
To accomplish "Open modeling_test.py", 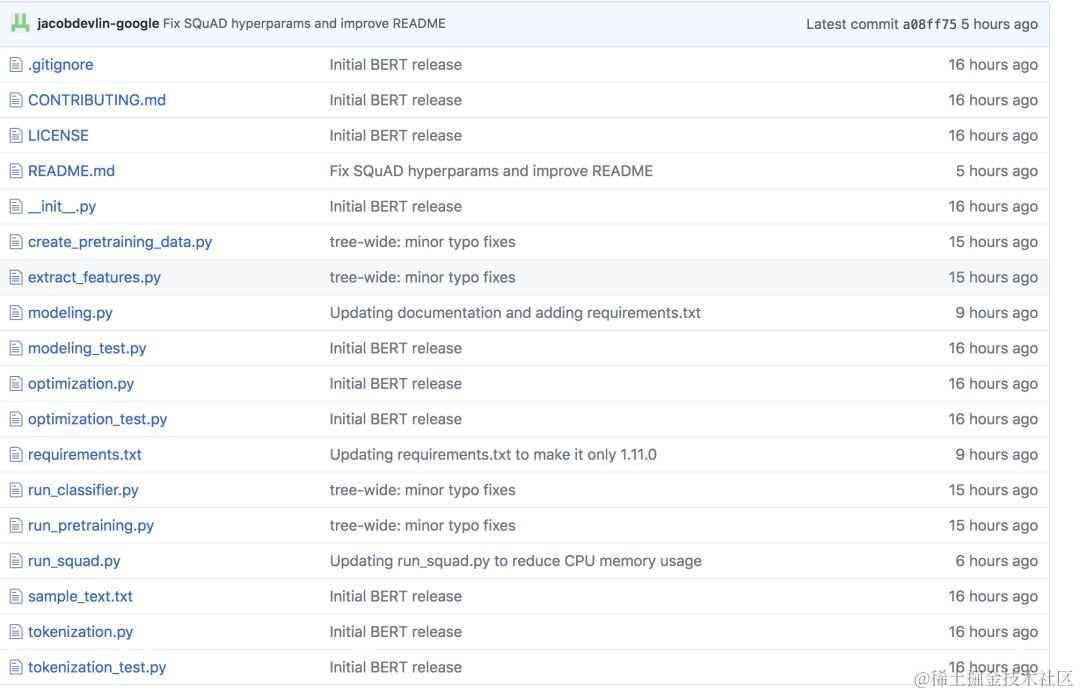I will click(87, 349).
